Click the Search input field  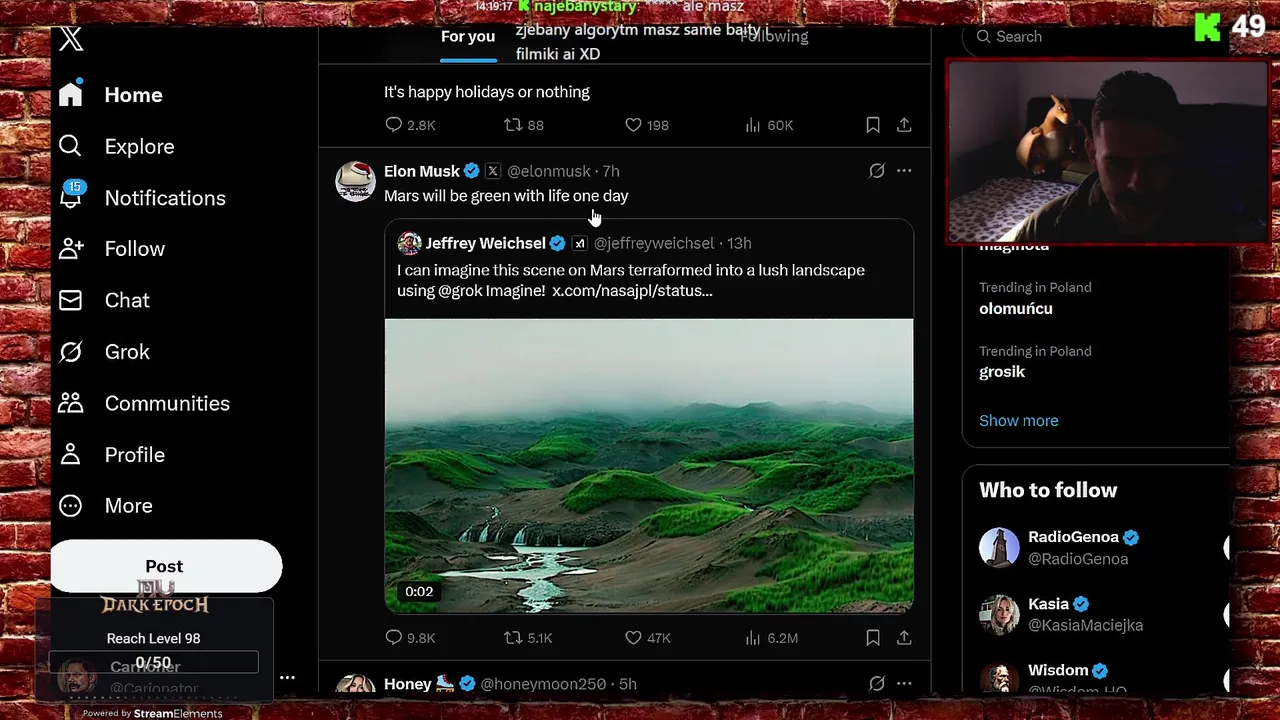tap(1095, 37)
